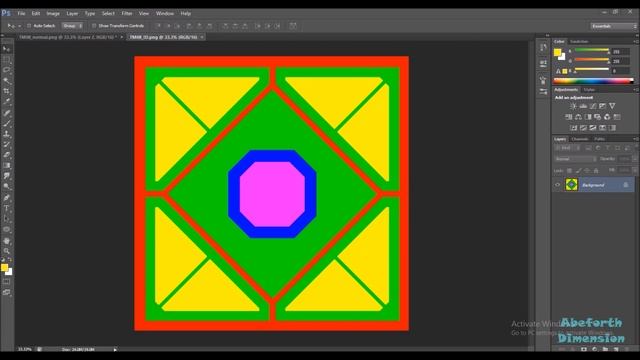This screenshot has width=640, height=360.
Task: Open the Layer menu
Action: [x=72, y=13]
